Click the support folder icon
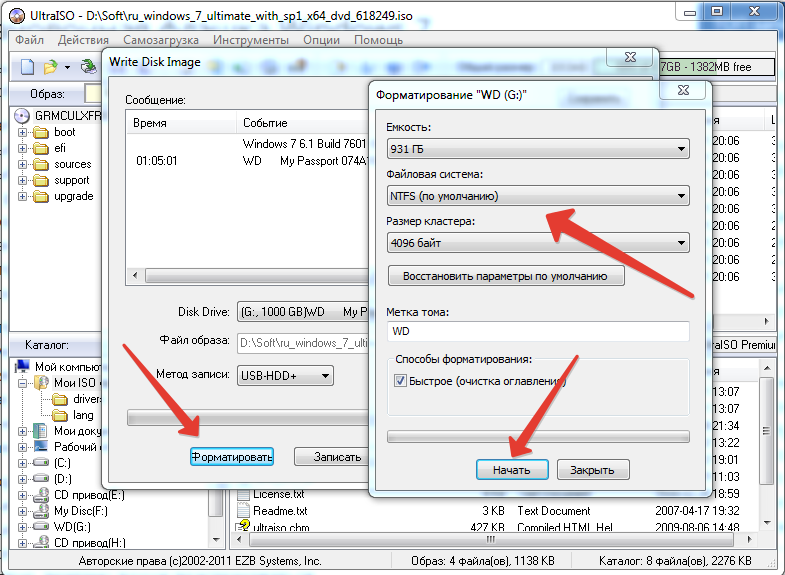The image size is (785, 575). click(x=41, y=181)
